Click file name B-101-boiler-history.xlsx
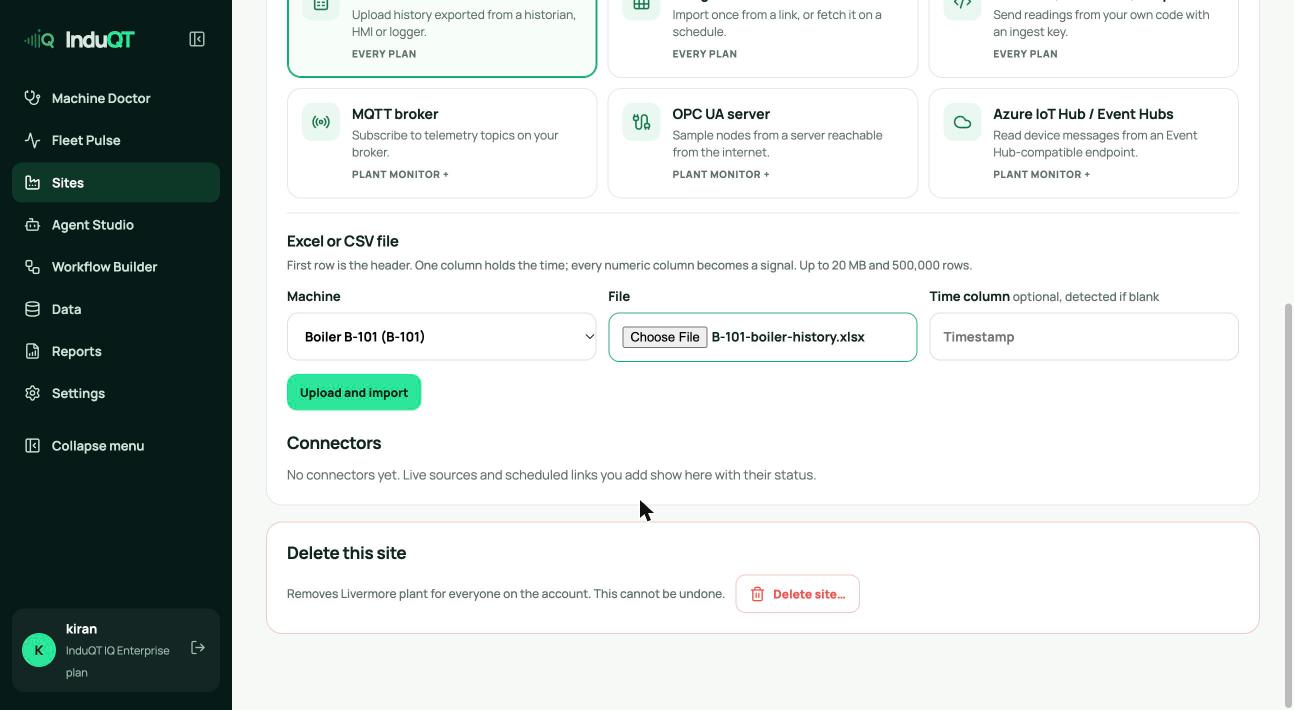Screen dimensions: 1294x710 [x=788, y=337]
